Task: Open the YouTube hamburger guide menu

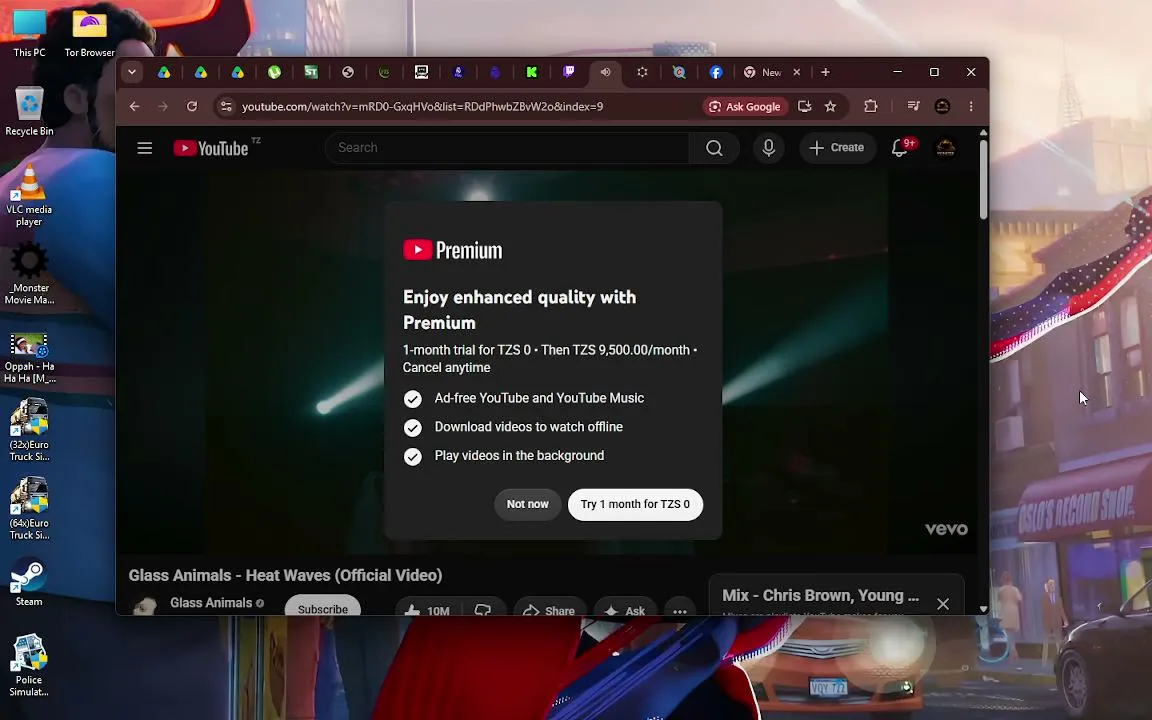Action: [x=145, y=148]
